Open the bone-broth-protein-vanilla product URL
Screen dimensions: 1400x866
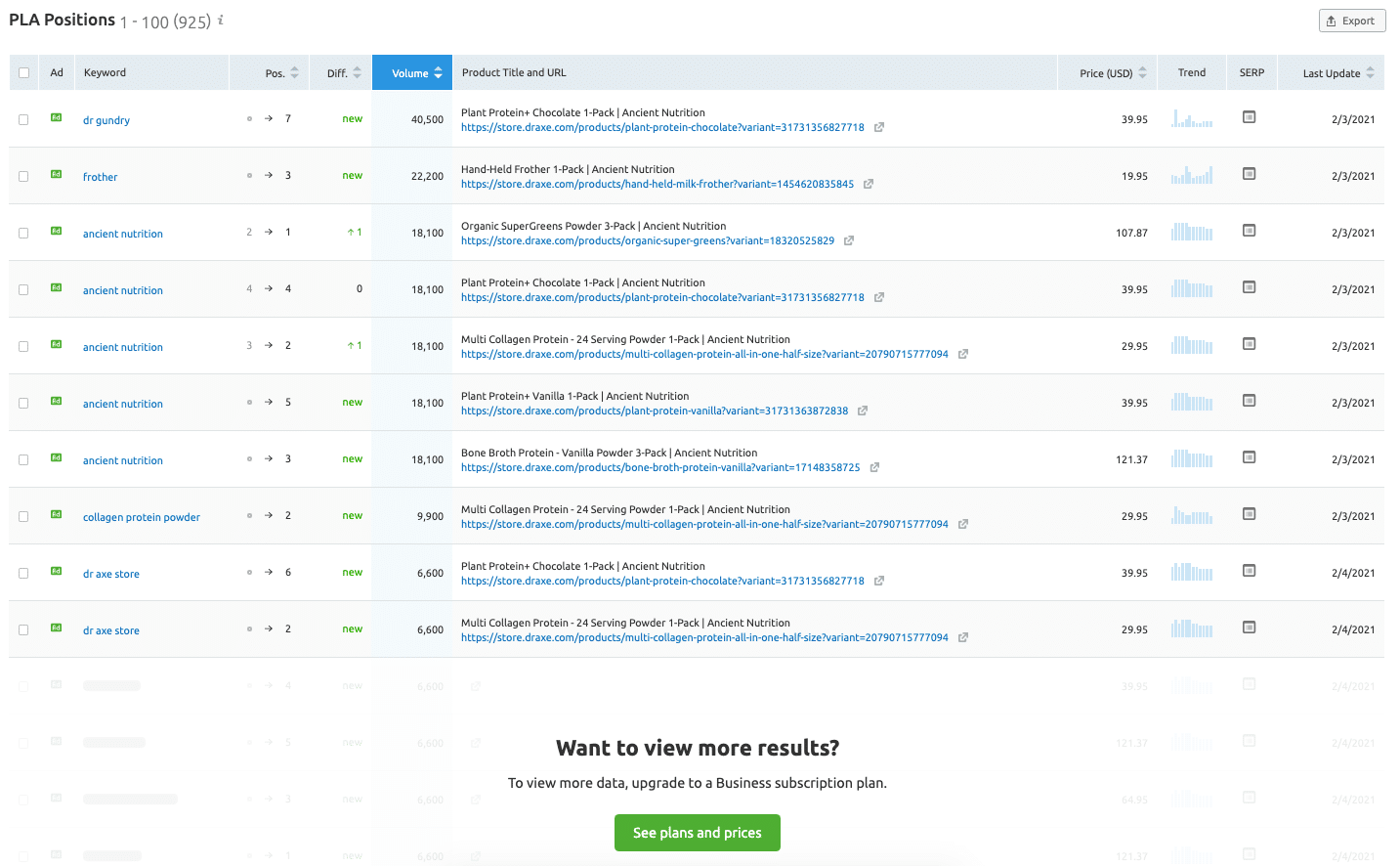tap(660, 467)
